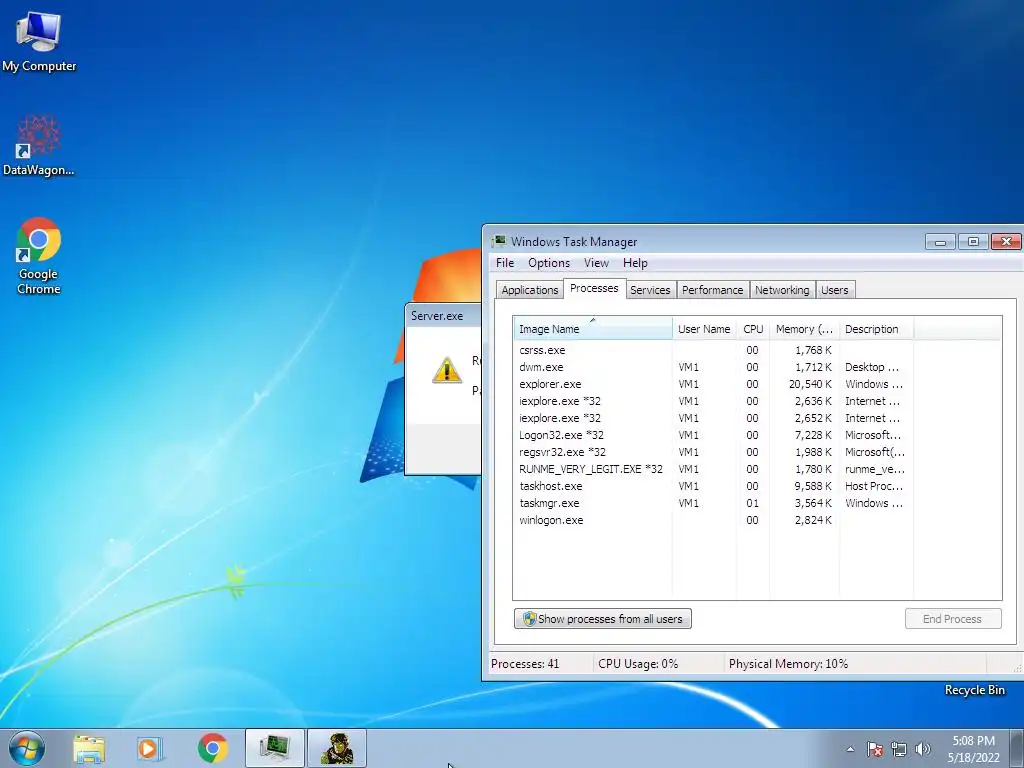
Task: Select the RUNME_VERY_LEGIT.EXE *32 process
Action: click(712, 469)
